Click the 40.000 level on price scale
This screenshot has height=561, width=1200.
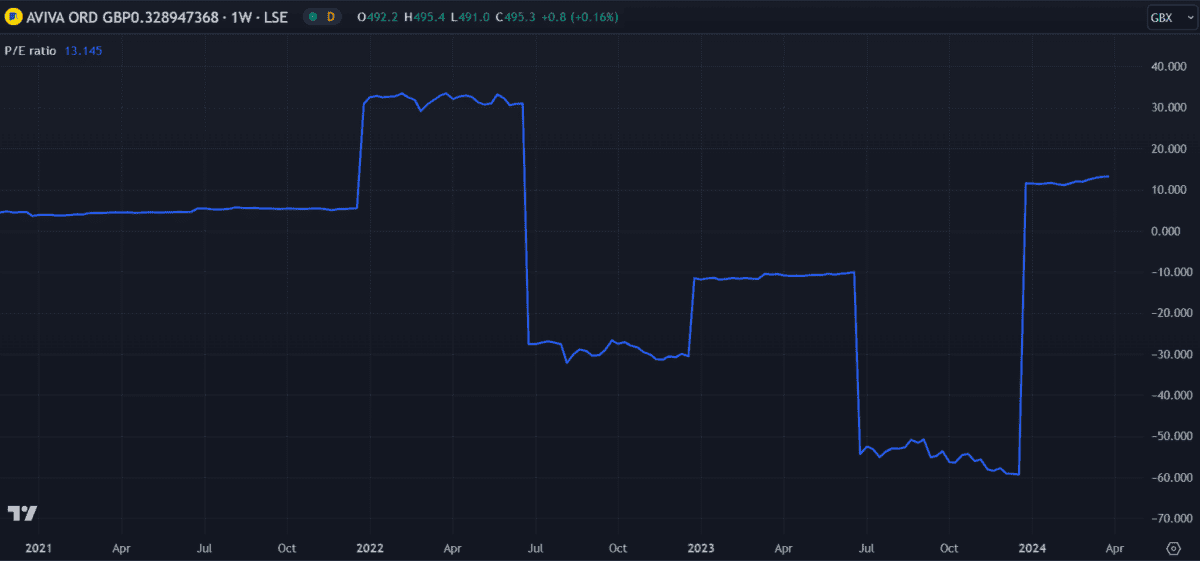1166,67
